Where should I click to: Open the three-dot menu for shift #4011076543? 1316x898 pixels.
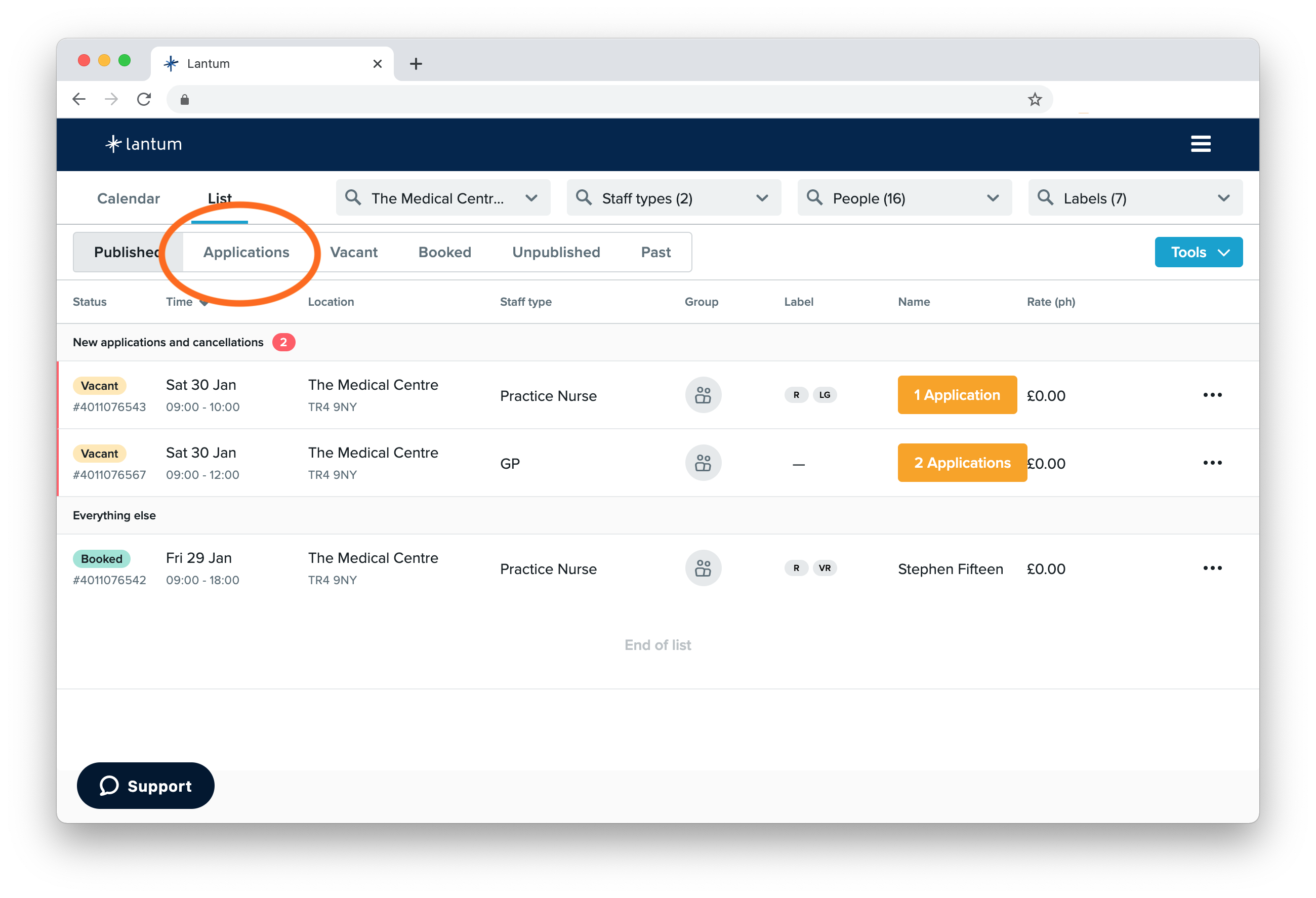coord(1212,395)
